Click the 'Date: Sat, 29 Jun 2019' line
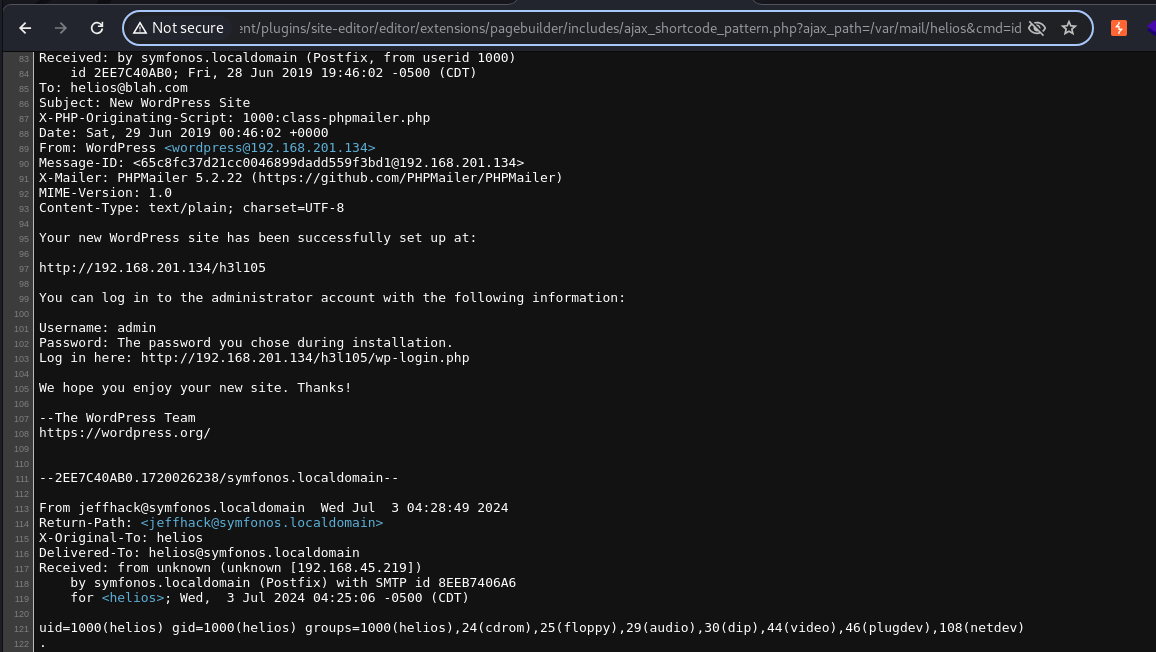Image resolution: width=1156 pixels, height=652 pixels. coord(184,133)
